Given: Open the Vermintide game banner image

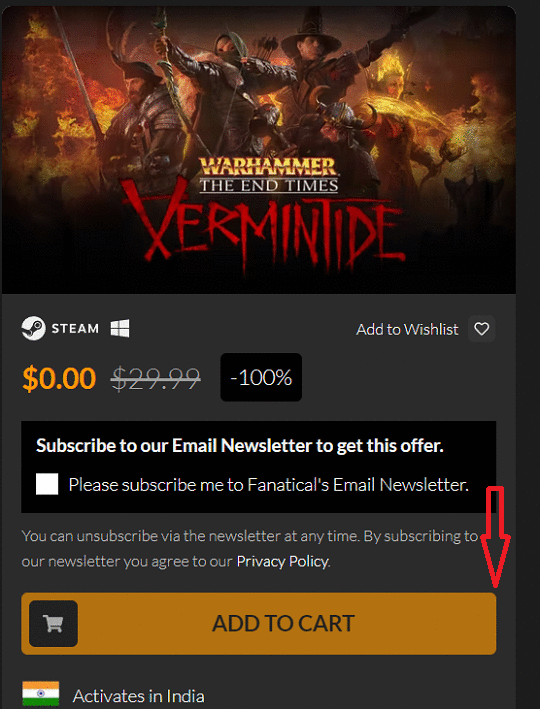Looking at the screenshot, I should pyautogui.click(x=259, y=150).
